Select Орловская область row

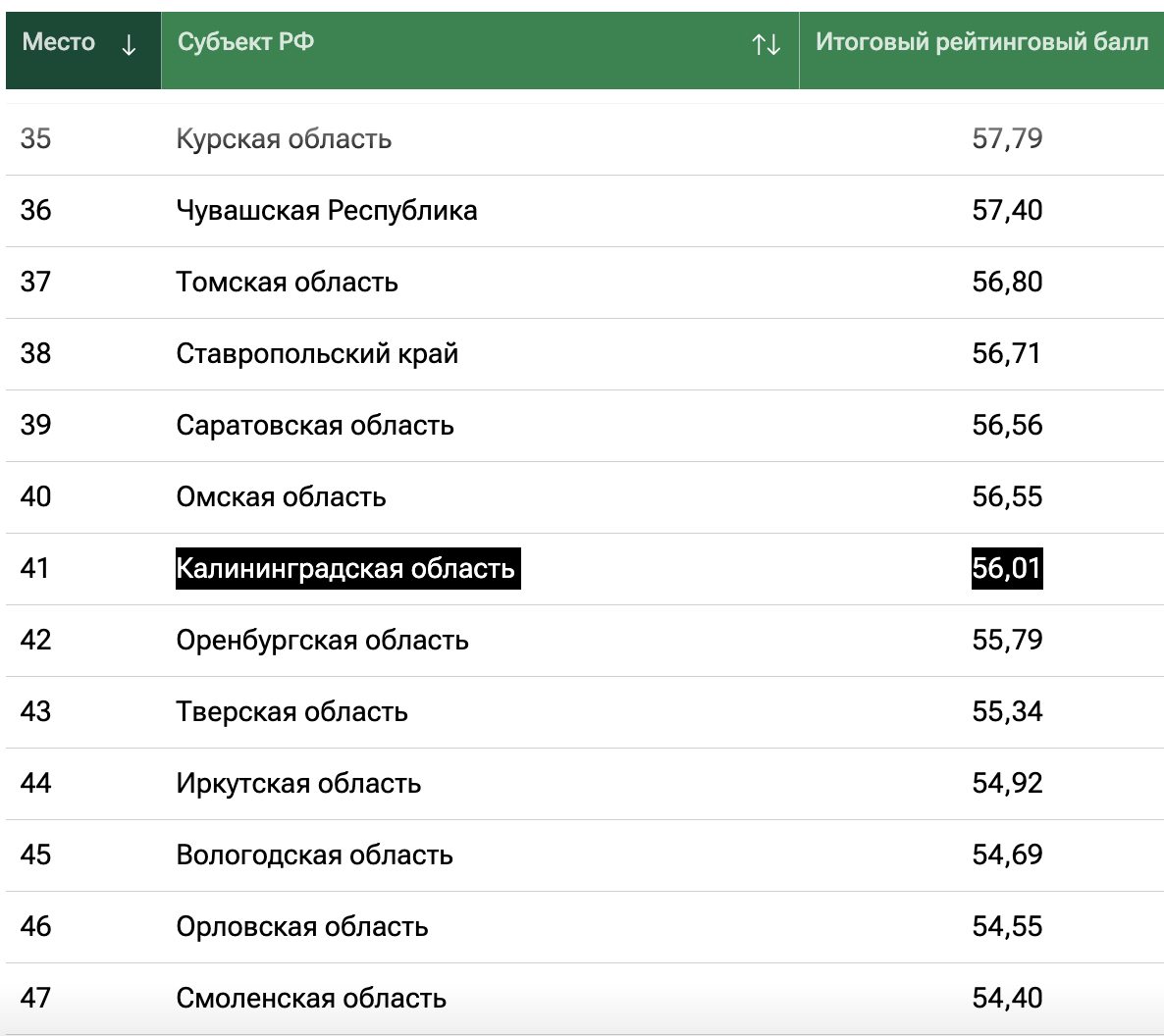(x=302, y=927)
